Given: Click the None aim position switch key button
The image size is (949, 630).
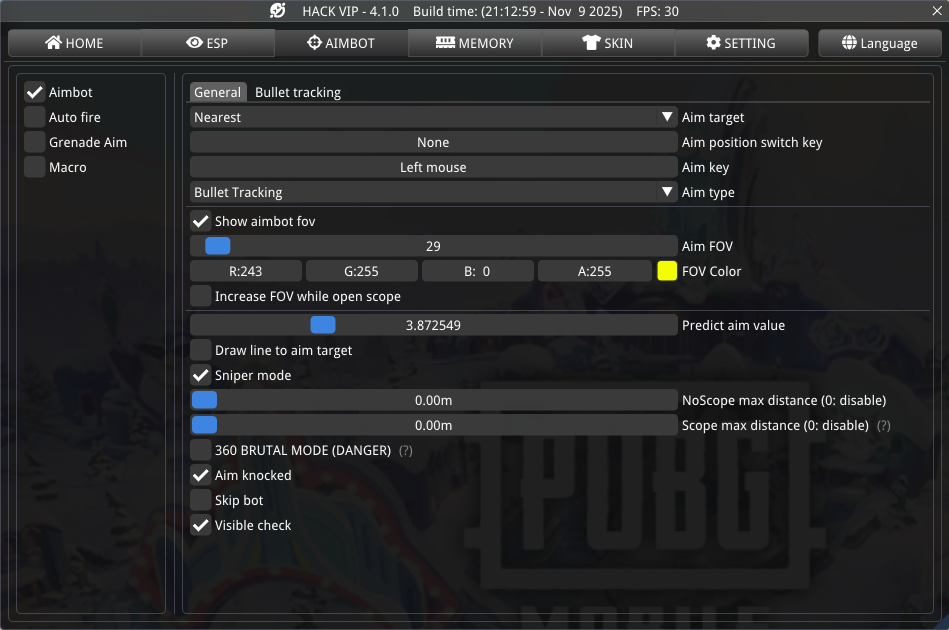Looking at the screenshot, I should [x=433, y=142].
